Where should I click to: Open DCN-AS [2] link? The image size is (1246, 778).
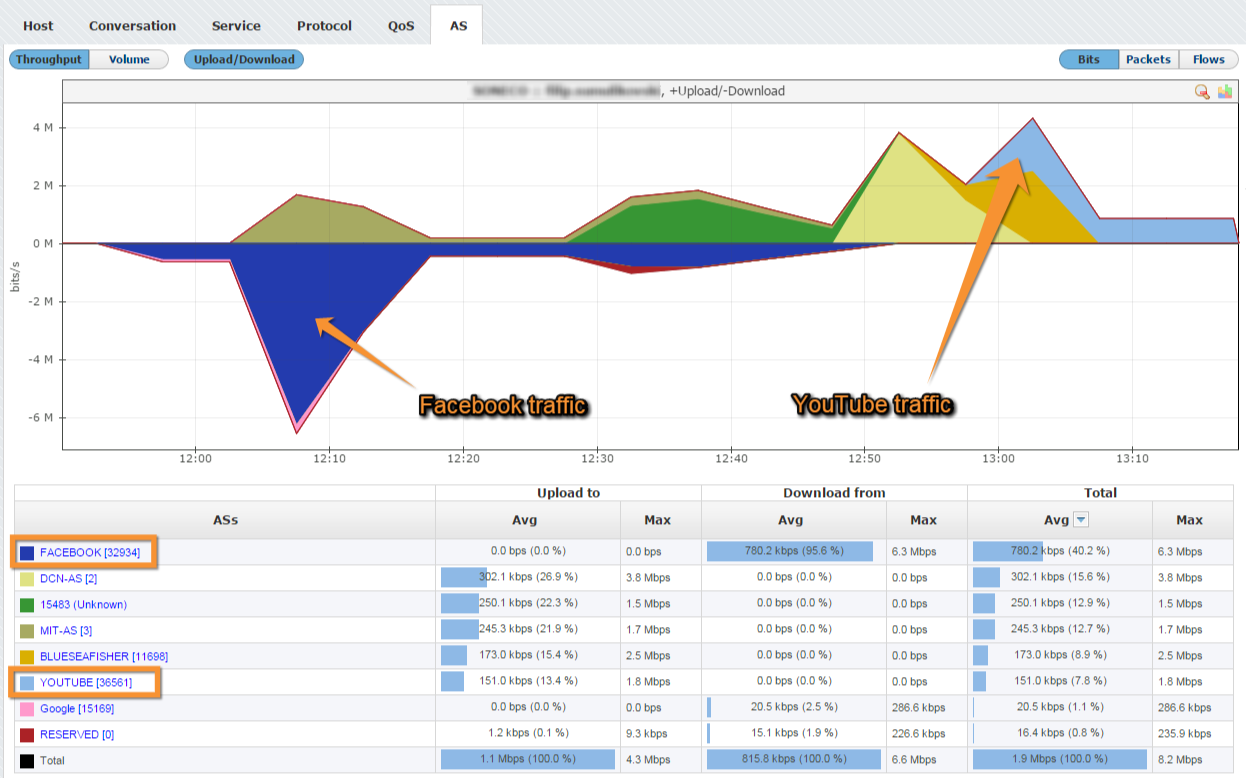point(68,578)
